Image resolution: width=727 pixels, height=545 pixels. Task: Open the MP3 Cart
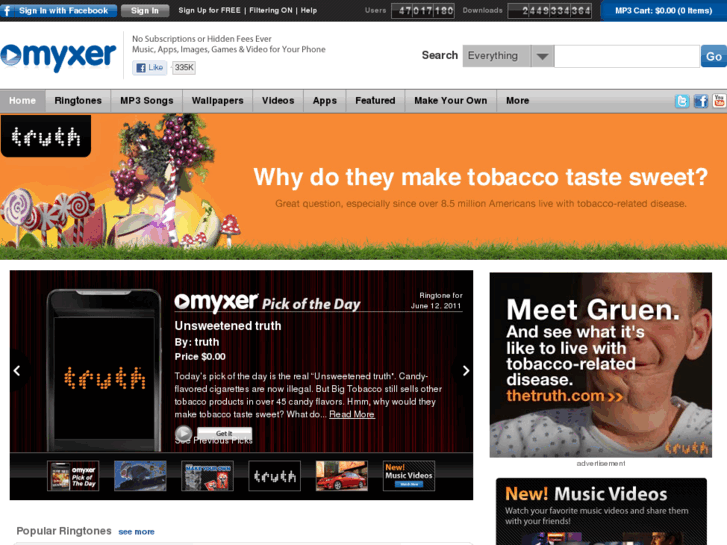click(x=663, y=10)
